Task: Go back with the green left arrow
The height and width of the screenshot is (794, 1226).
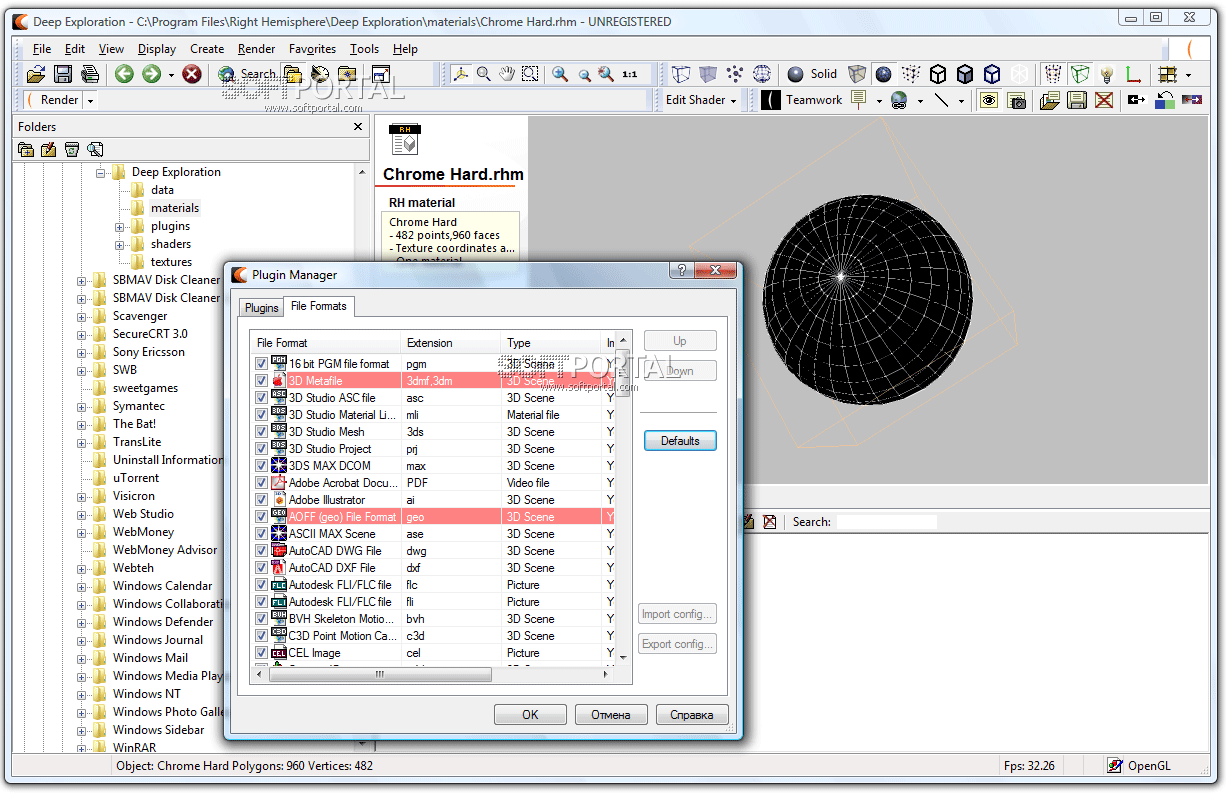Action: [124, 74]
